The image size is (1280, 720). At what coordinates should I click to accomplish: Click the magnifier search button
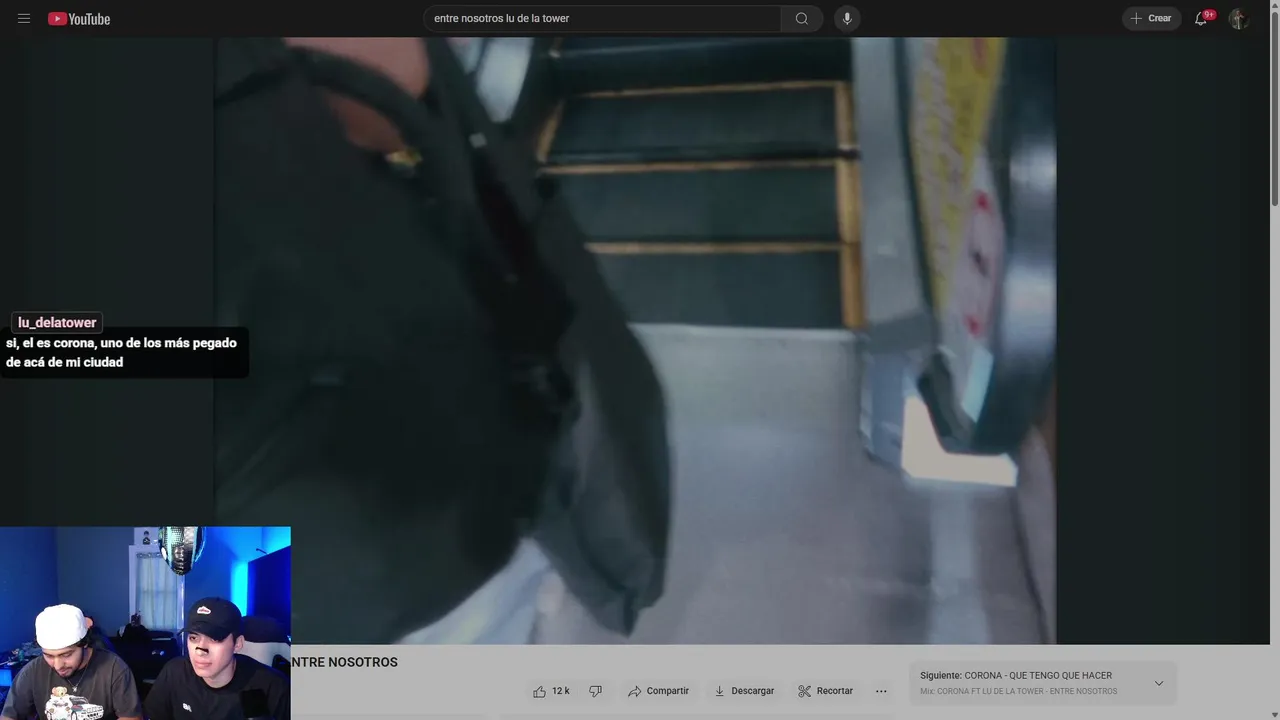tap(802, 18)
